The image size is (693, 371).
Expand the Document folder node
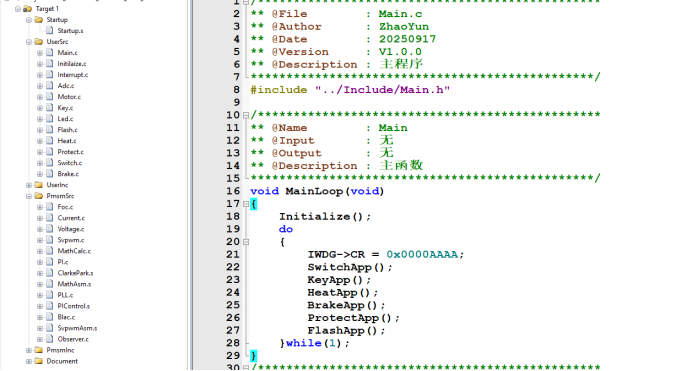coord(29,361)
